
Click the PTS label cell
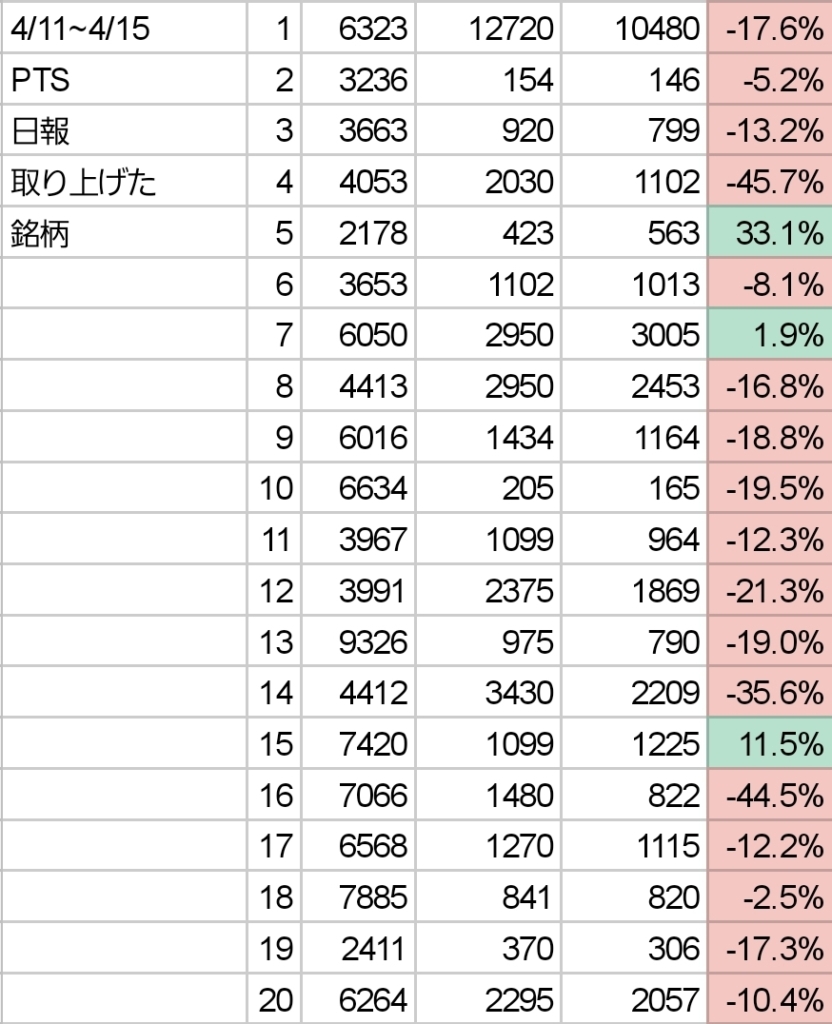(124, 79)
